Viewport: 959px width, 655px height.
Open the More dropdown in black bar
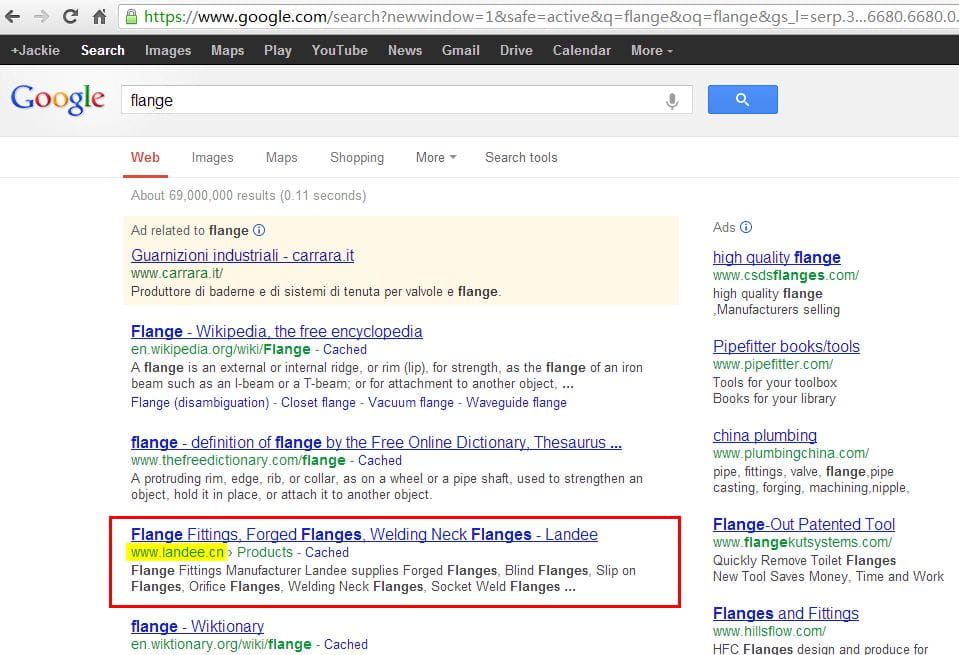tap(651, 50)
